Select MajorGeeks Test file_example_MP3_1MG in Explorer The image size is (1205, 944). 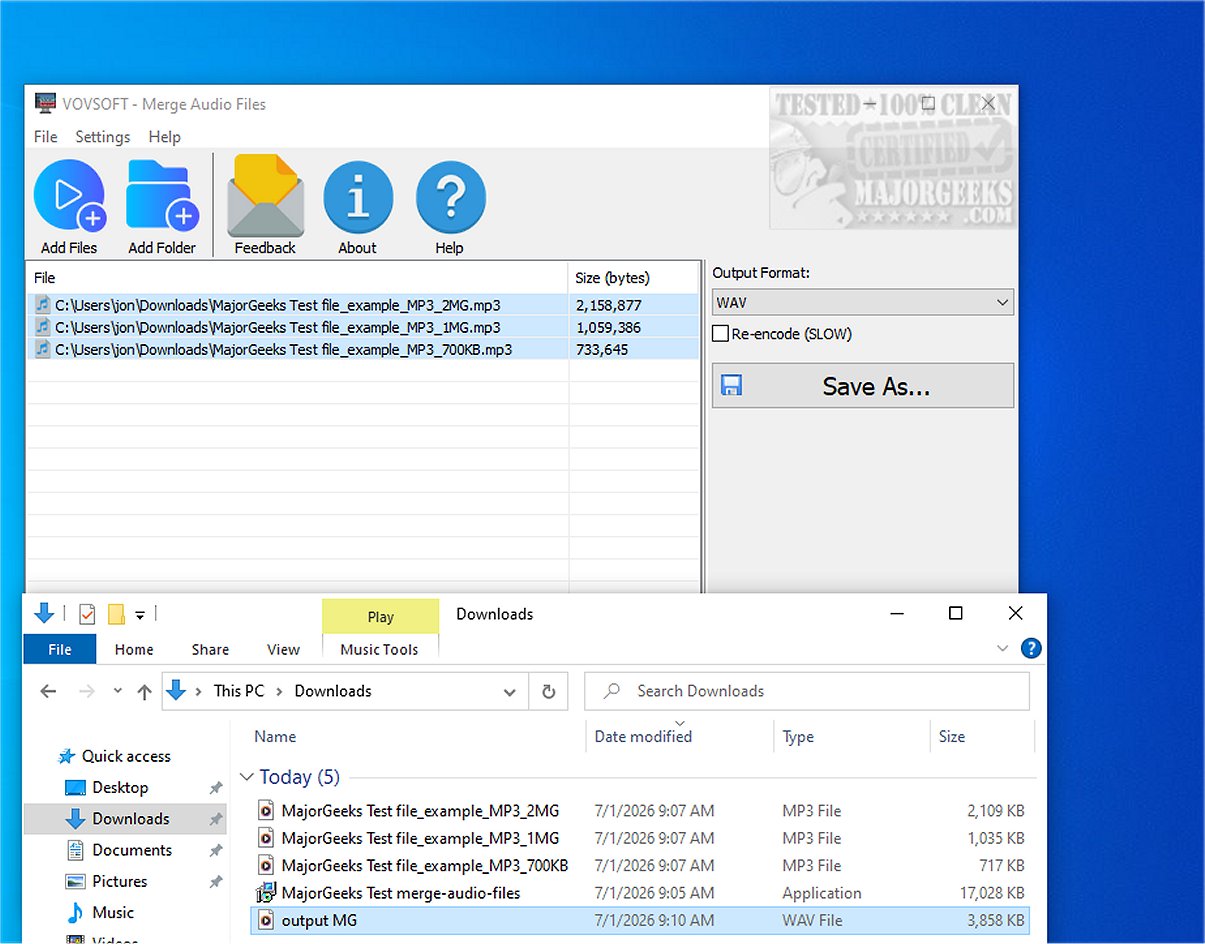point(420,838)
